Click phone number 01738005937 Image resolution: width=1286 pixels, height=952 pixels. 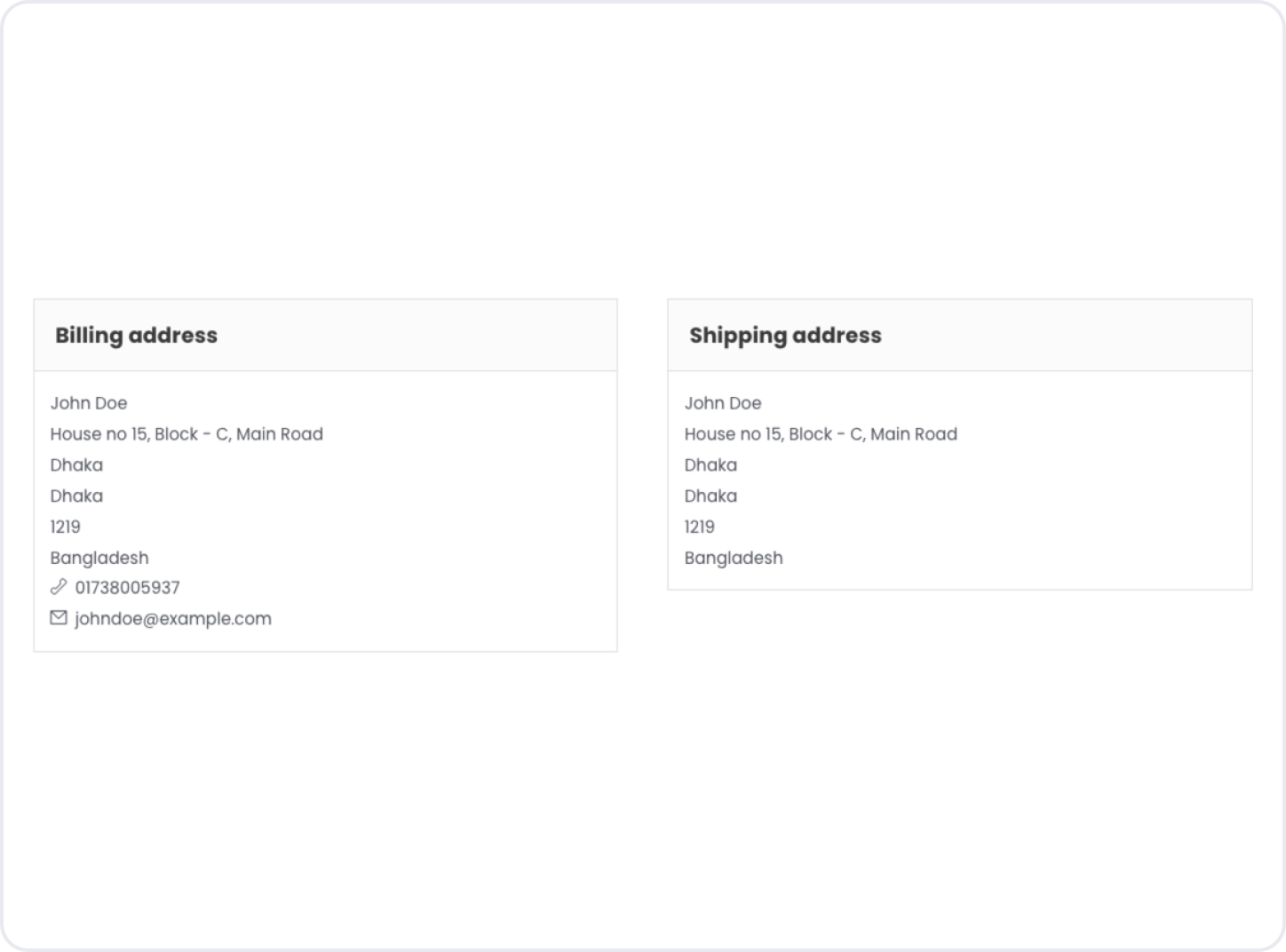pos(127,588)
